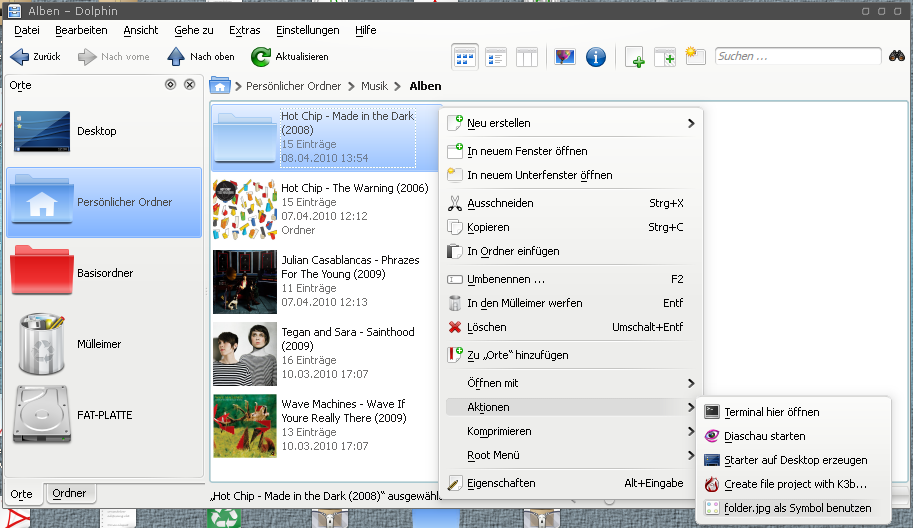Choose In den Mülleimer werfen
The height and width of the screenshot is (528, 913).
point(571,303)
